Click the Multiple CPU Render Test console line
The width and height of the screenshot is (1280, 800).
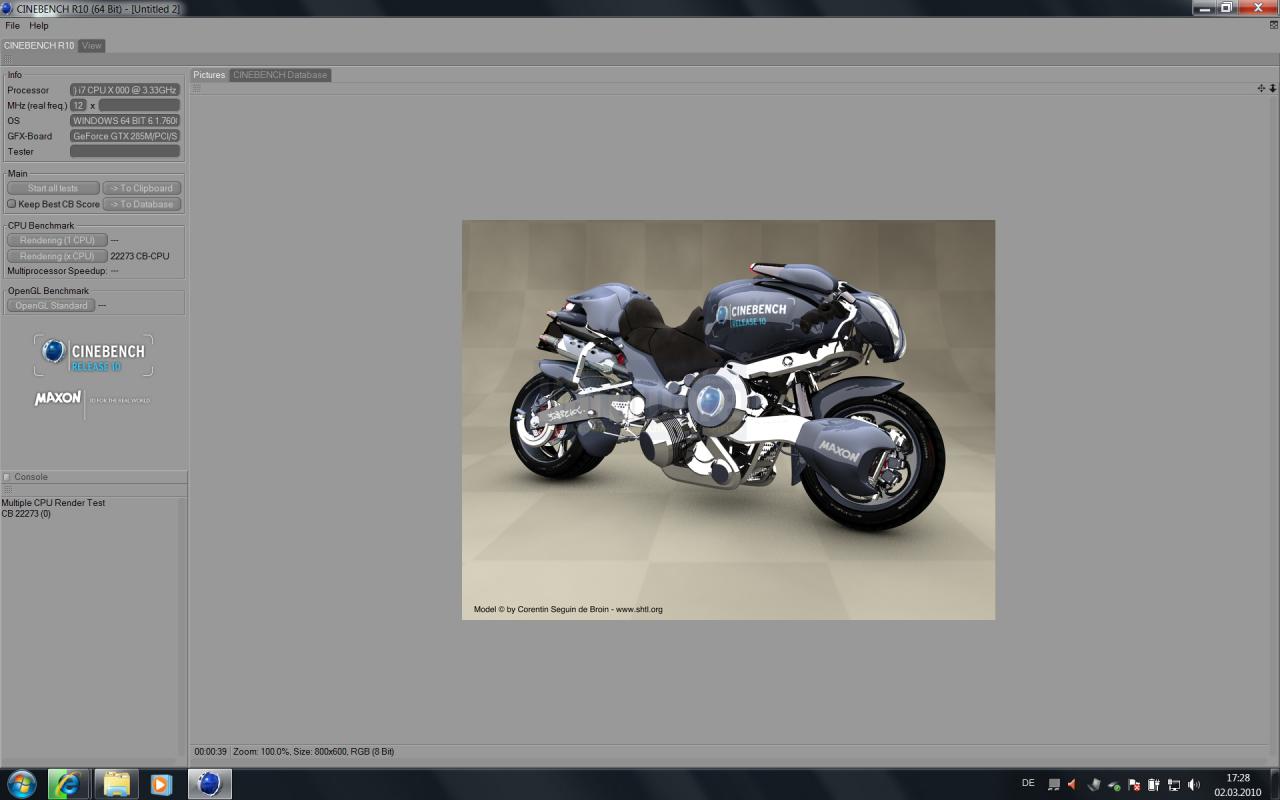tap(53, 503)
